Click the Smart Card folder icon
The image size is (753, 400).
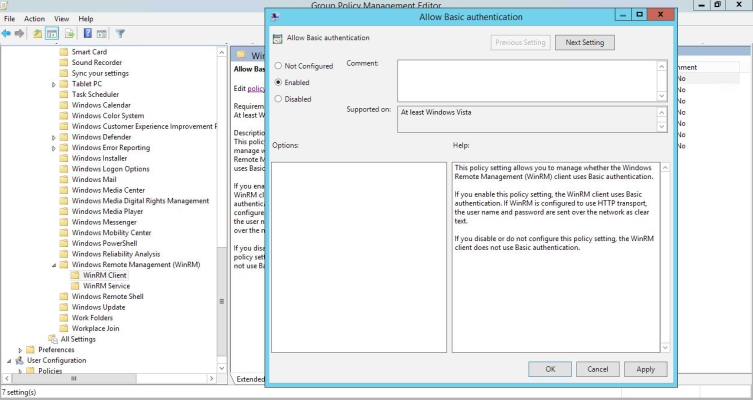[x=63, y=52]
